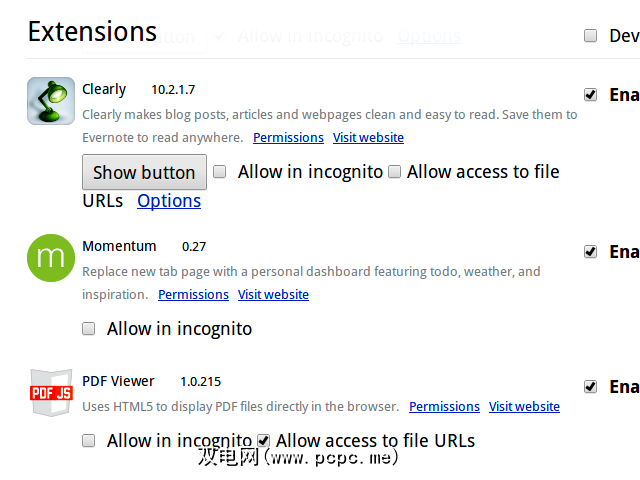
Task: Open Momentum's Permissions link
Action: tap(193, 295)
